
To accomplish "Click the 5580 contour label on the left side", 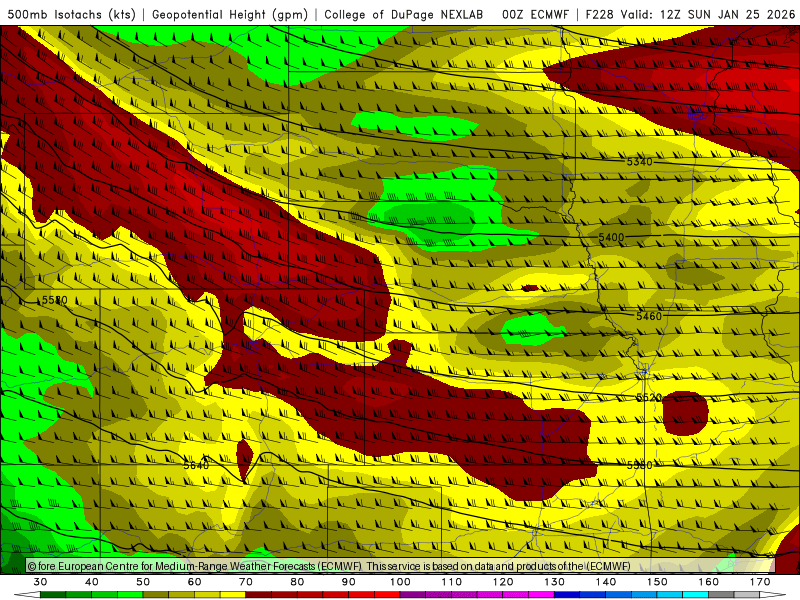I will tap(55, 300).
